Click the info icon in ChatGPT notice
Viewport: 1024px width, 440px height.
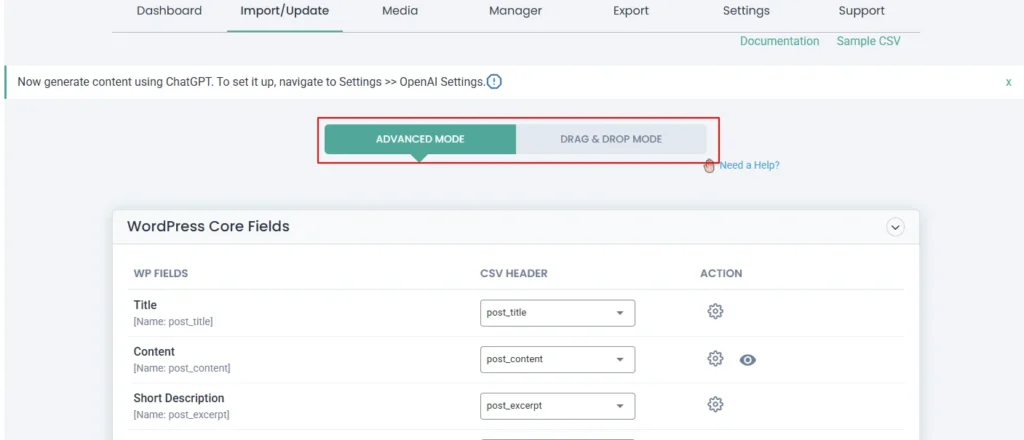[494, 81]
